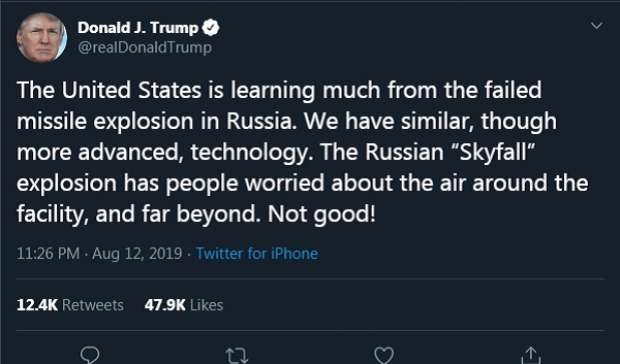Open Donald J. Trump's profile picture

pyautogui.click(x=42, y=38)
